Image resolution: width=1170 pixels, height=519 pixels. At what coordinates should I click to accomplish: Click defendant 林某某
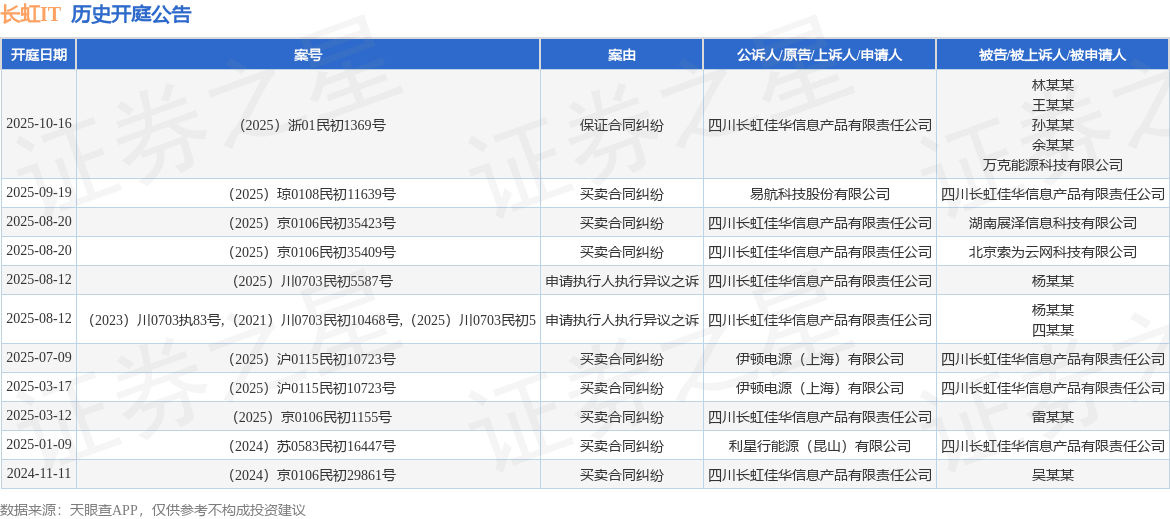[1053, 84]
